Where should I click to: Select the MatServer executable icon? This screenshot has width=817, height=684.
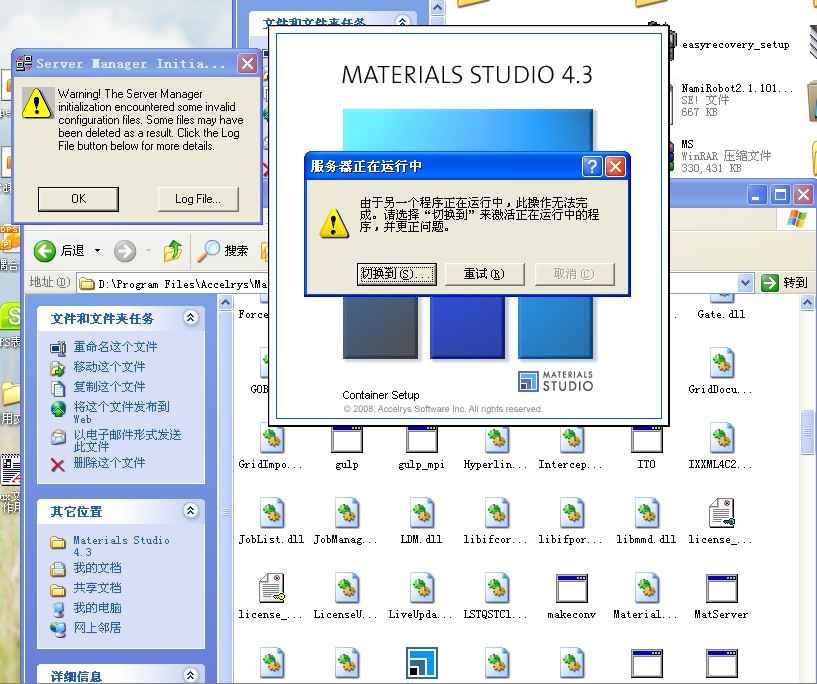(722, 589)
